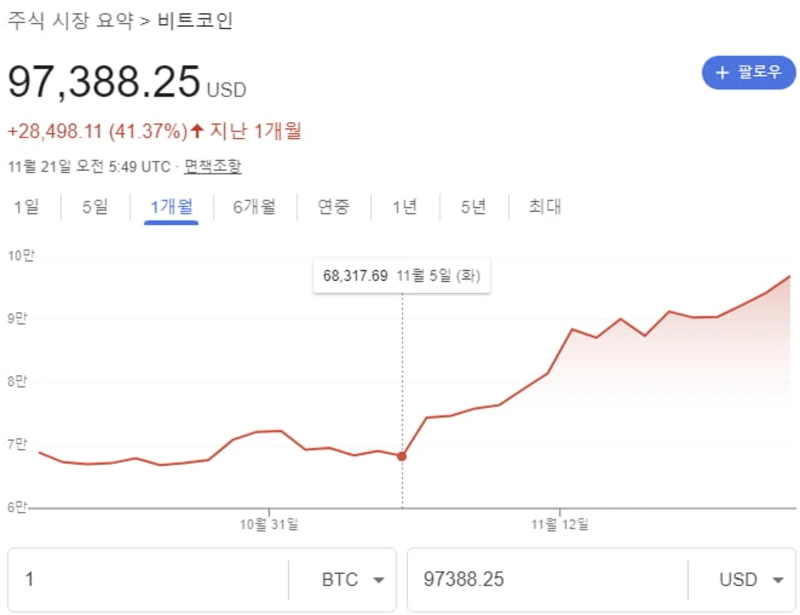Click the BTC amount input field
The image size is (800, 615).
pyautogui.click(x=150, y=580)
